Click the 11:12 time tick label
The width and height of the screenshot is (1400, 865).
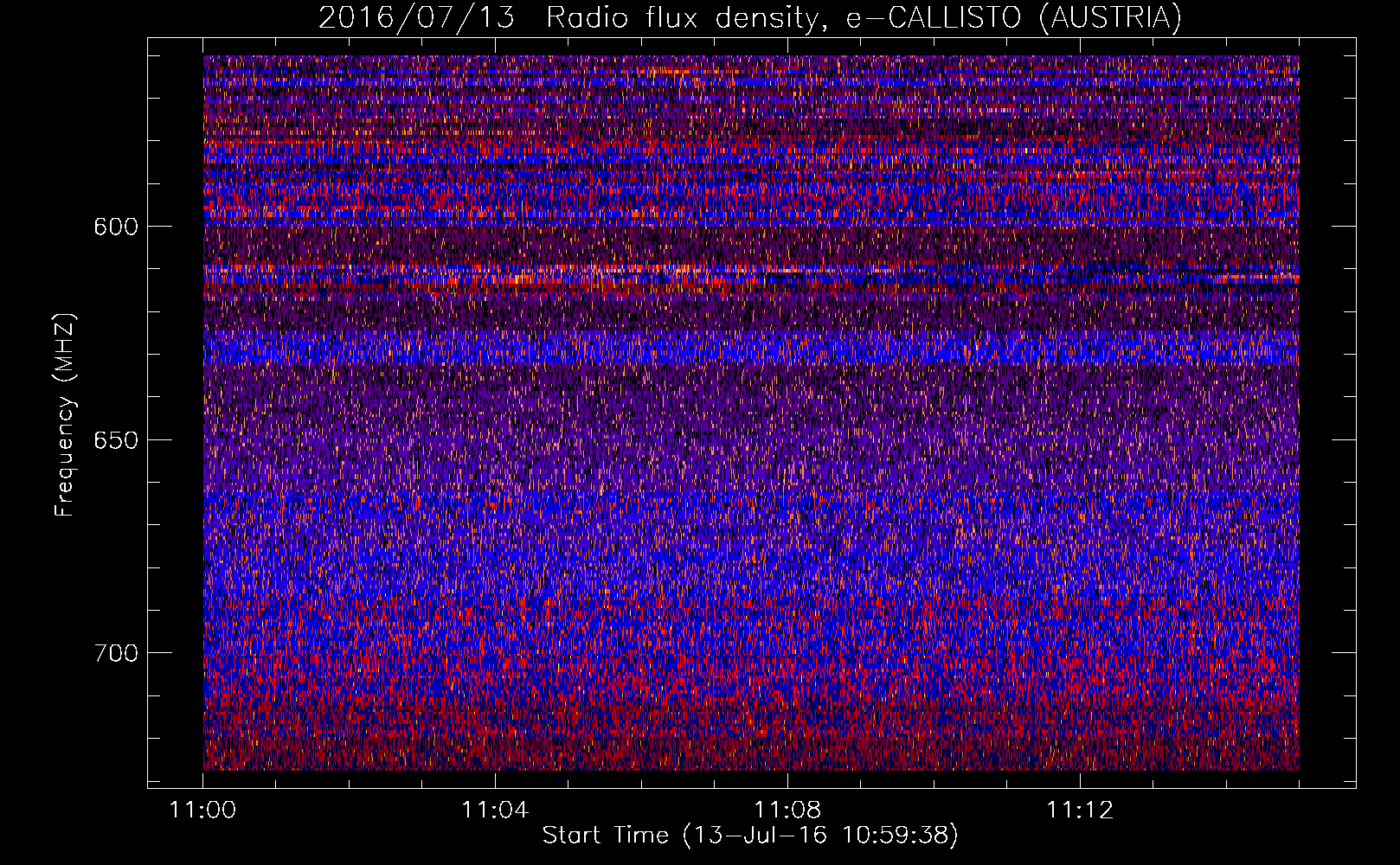click(1080, 811)
